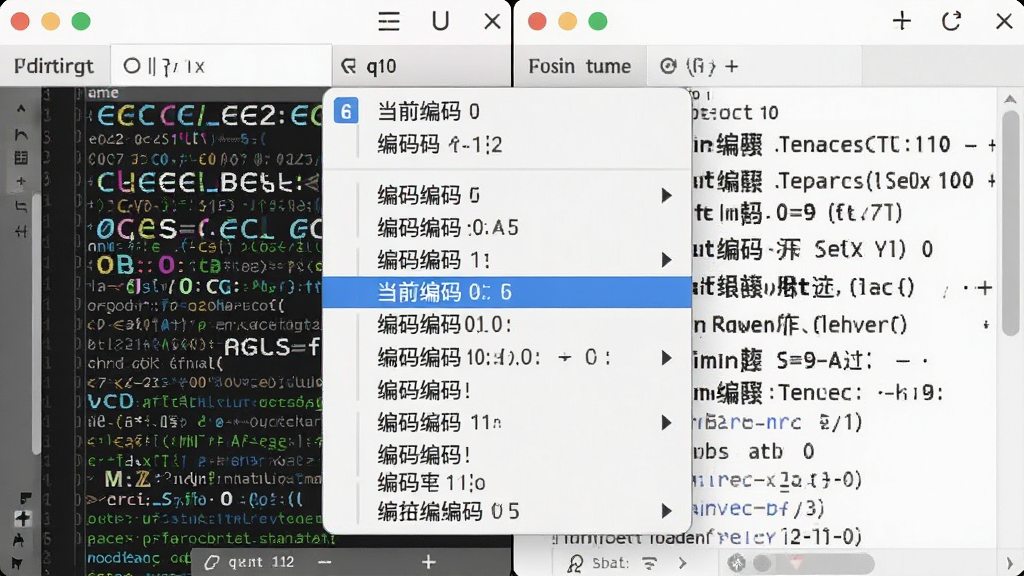Image resolution: width=1024 pixels, height=576 pixels.
Task: Select menu item 当前编码 0
Action: click(x=507, y=112)
